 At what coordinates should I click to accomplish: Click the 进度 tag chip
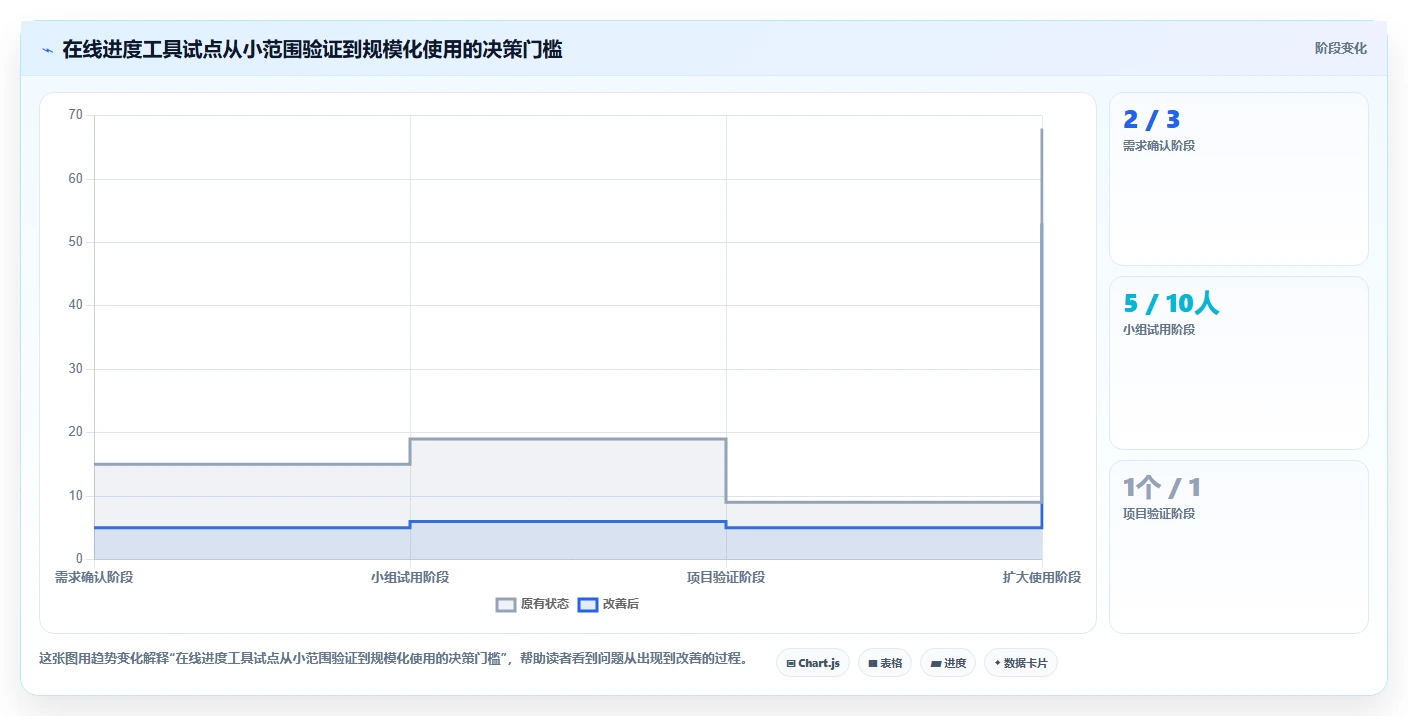[x=948, y=663]
